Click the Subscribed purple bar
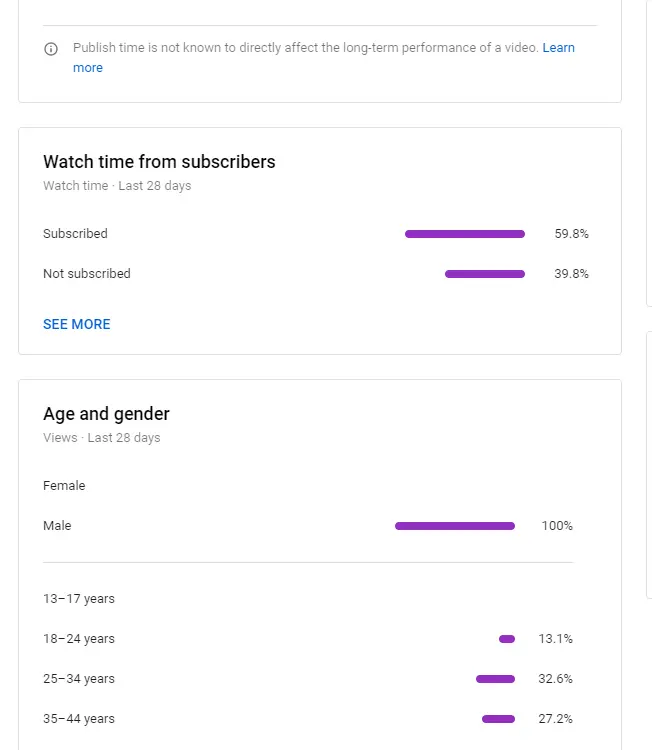652x750 pixels. click(x=464, y=234)
